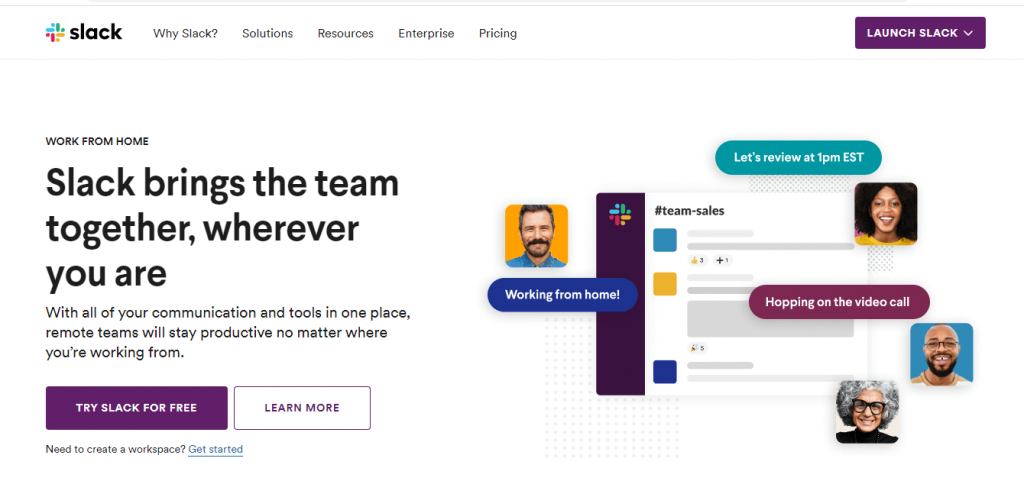
Task: Click the Slack icon in illustration sidebar
Action: tap(620, 215)
